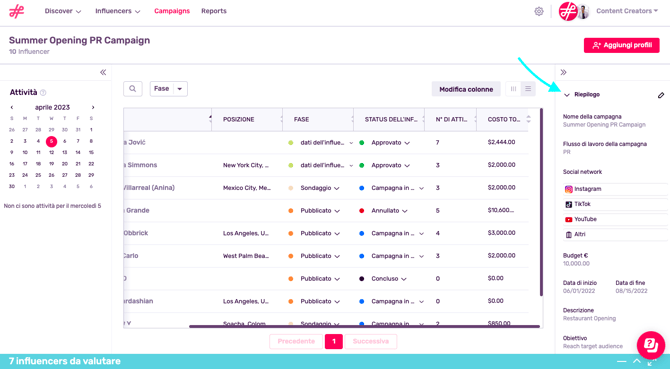Click the $10,600 cost cell
Viewport: 670px width, 369px height.
[x=501, y=210]
